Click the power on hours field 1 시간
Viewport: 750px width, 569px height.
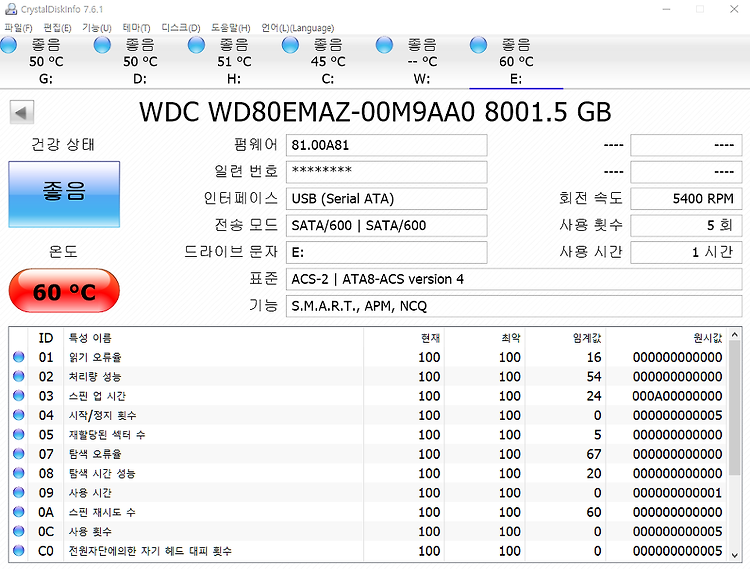pyautogui.click(x=686, y=252)
